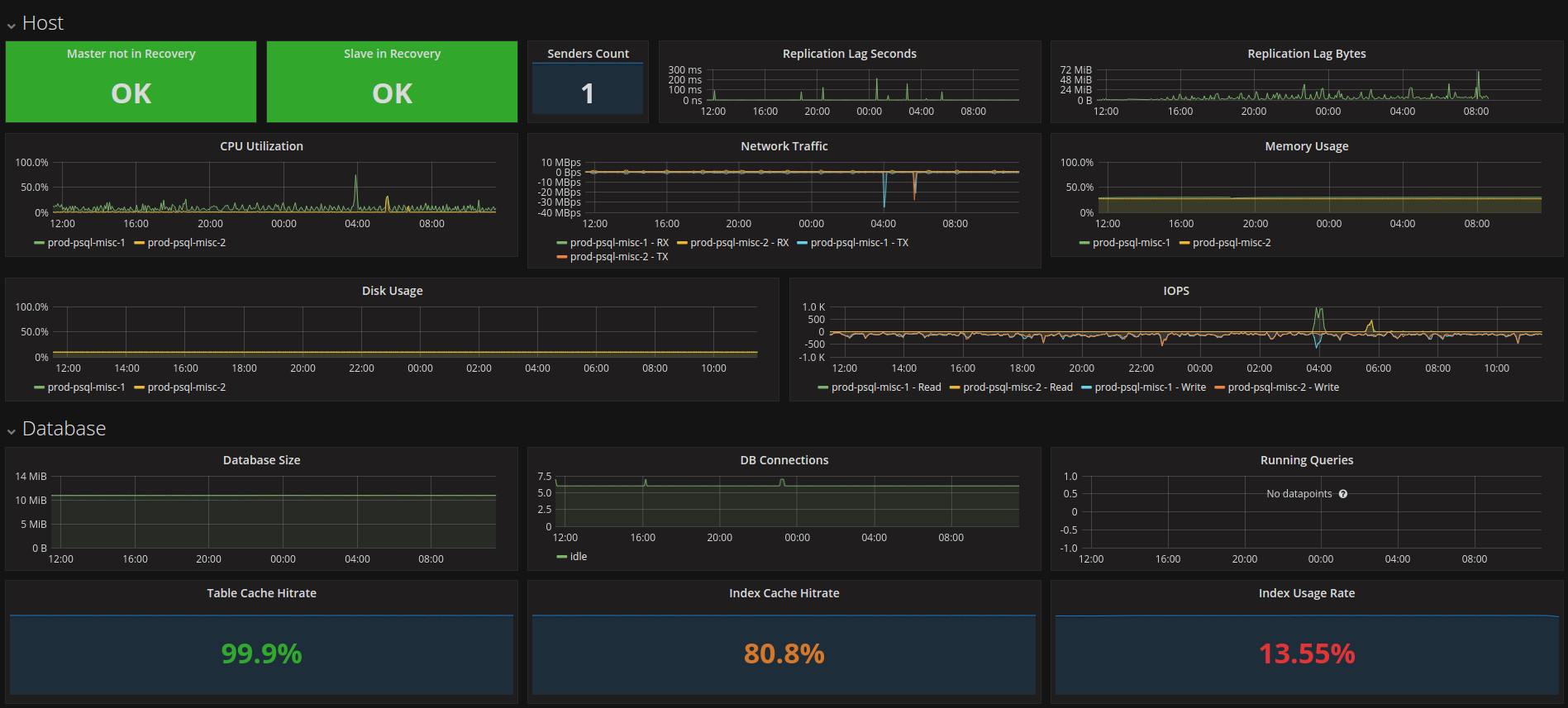
Task: Toggle prod-psql-misc-1 - Read series in IOPS legend
Action: tap(886, 387)
